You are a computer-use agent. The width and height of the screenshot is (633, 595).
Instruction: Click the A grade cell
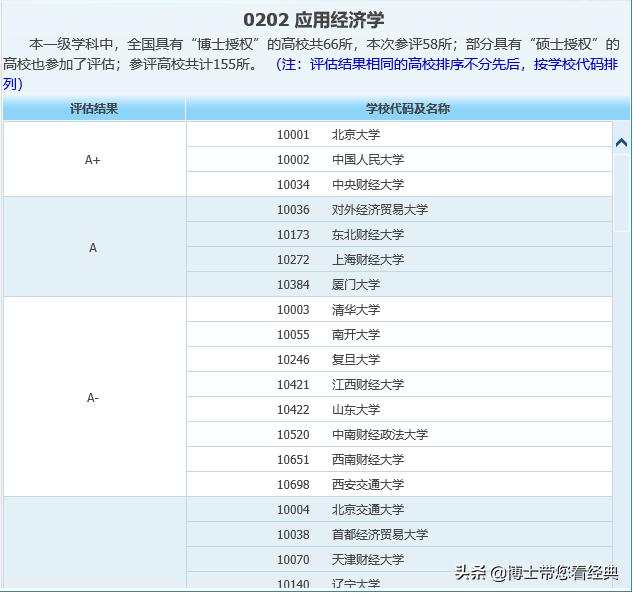(93, 247)
